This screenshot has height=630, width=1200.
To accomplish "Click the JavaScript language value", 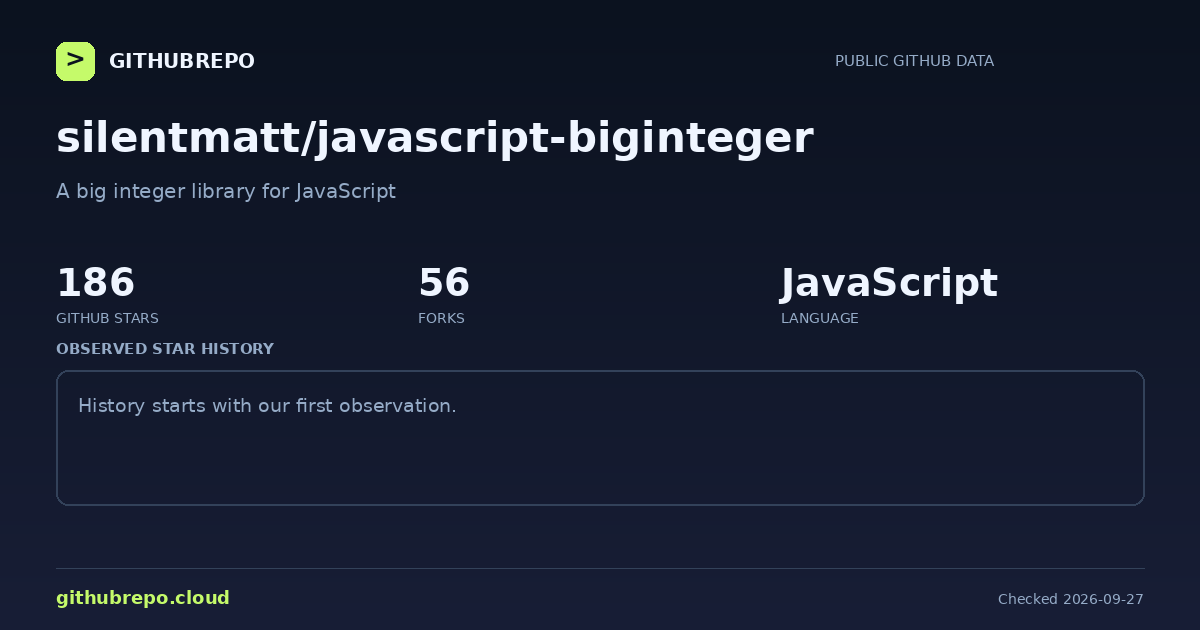I will point(889,283).
